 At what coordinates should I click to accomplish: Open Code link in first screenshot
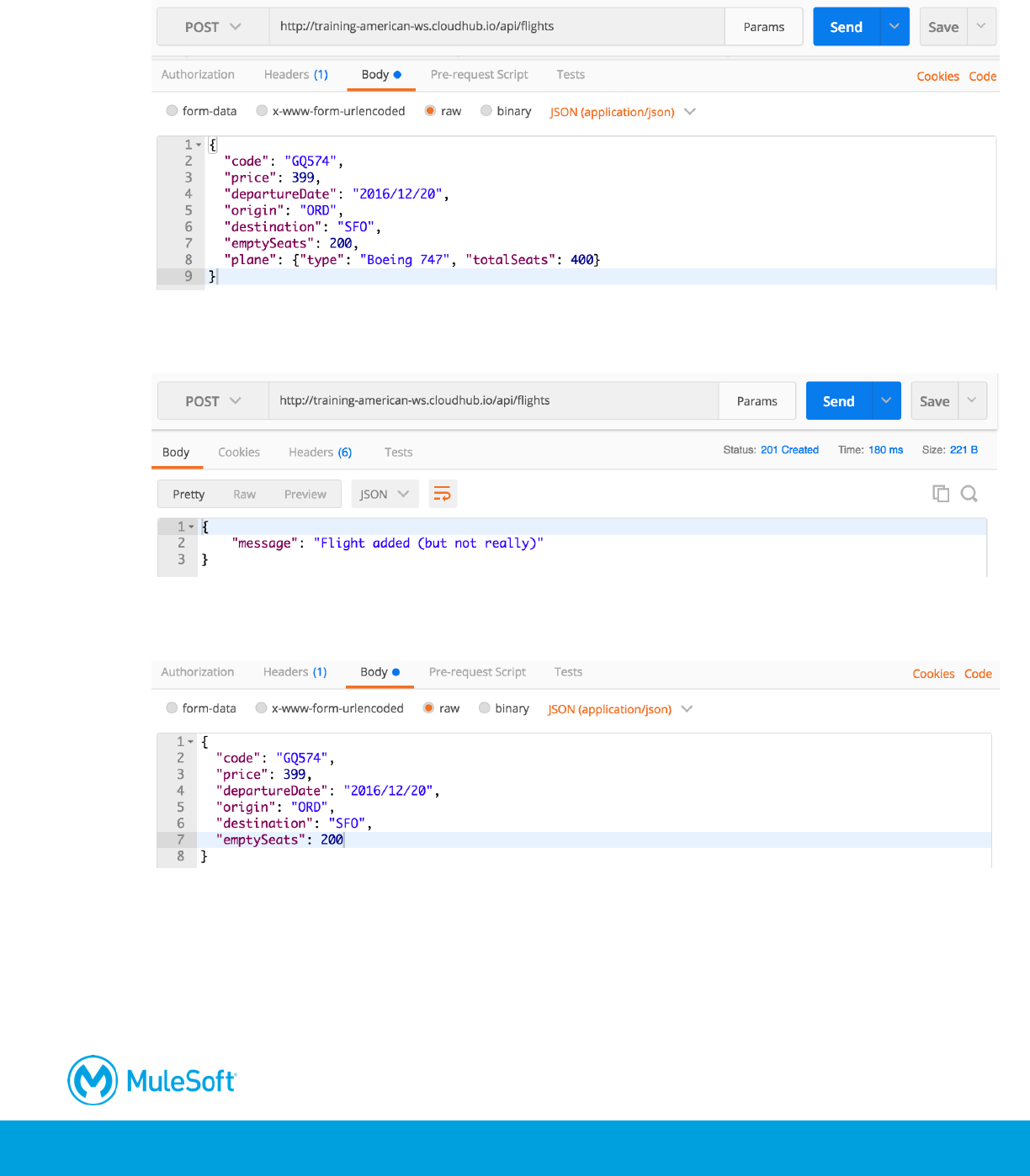click(x=982, y=76)
